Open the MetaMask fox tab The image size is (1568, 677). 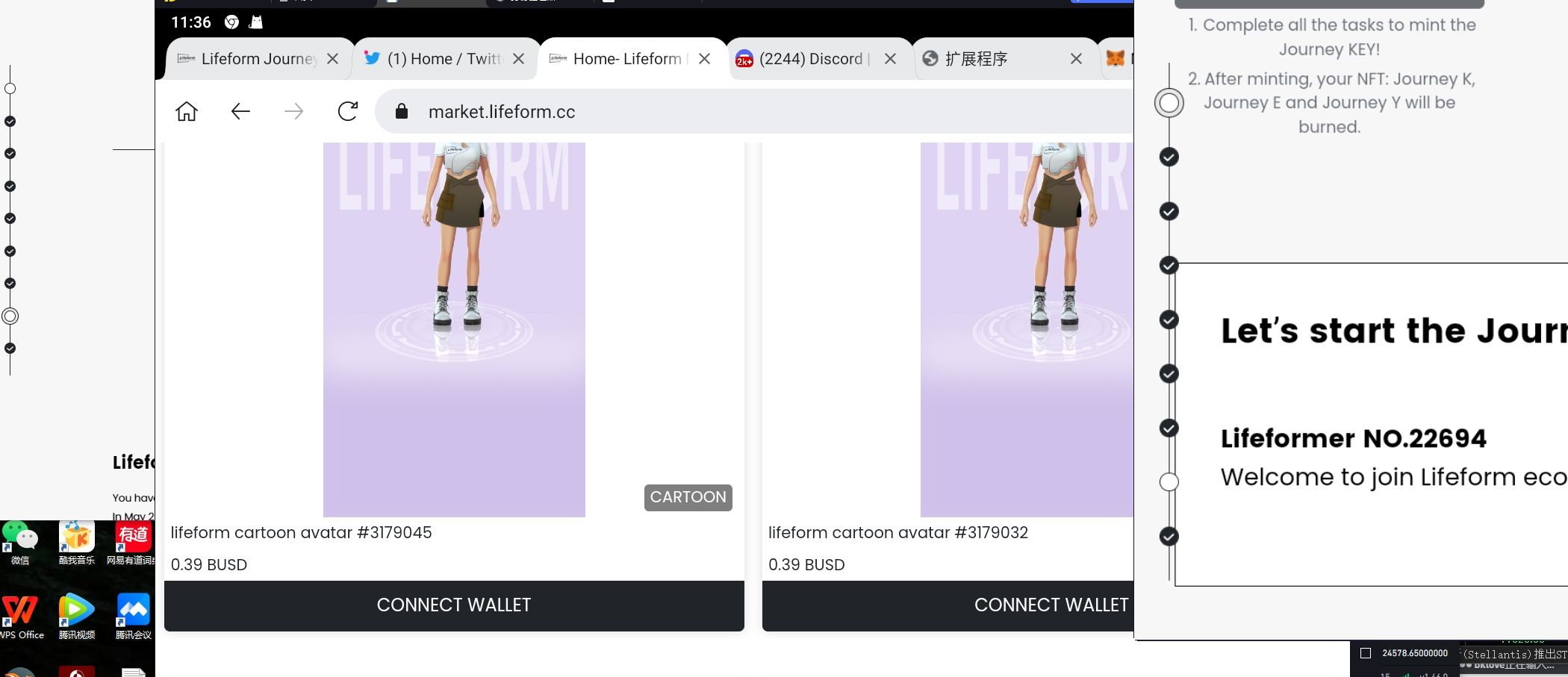[1116, 58]
